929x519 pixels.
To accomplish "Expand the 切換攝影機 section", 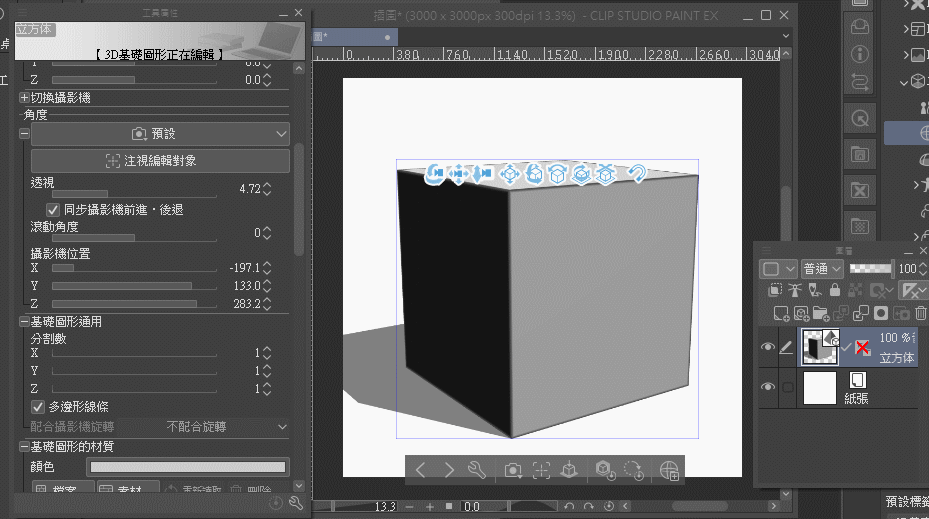I will [25, 98].
